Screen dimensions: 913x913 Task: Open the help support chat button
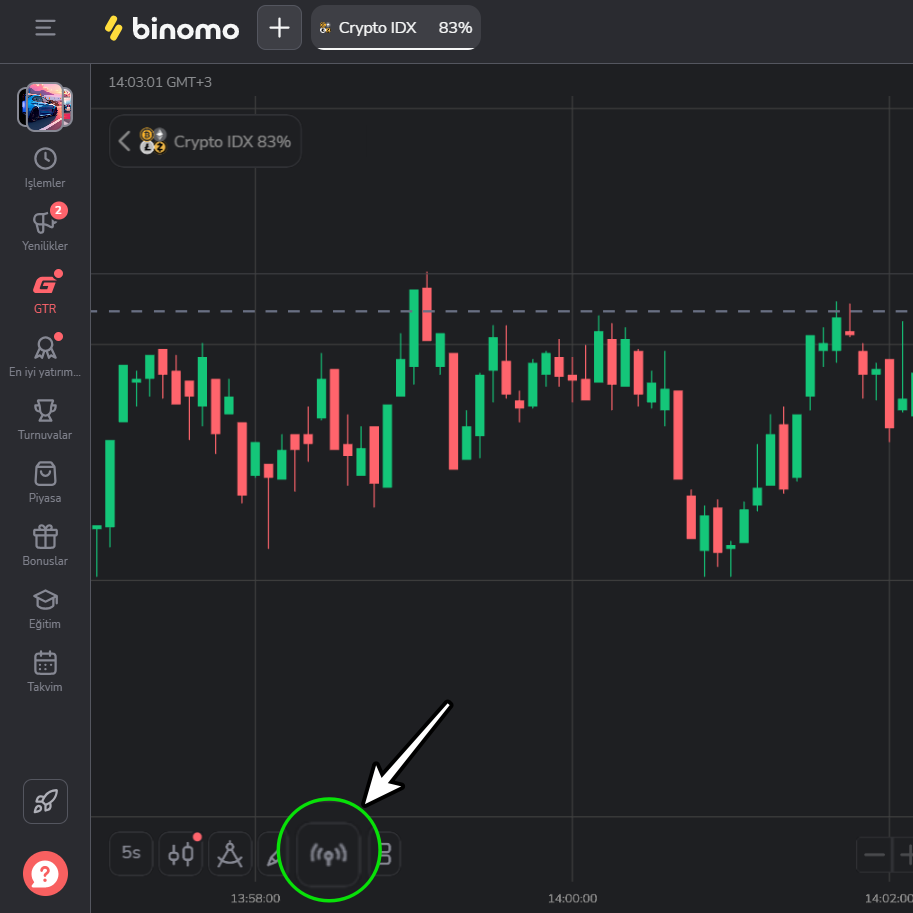[45, 873]
